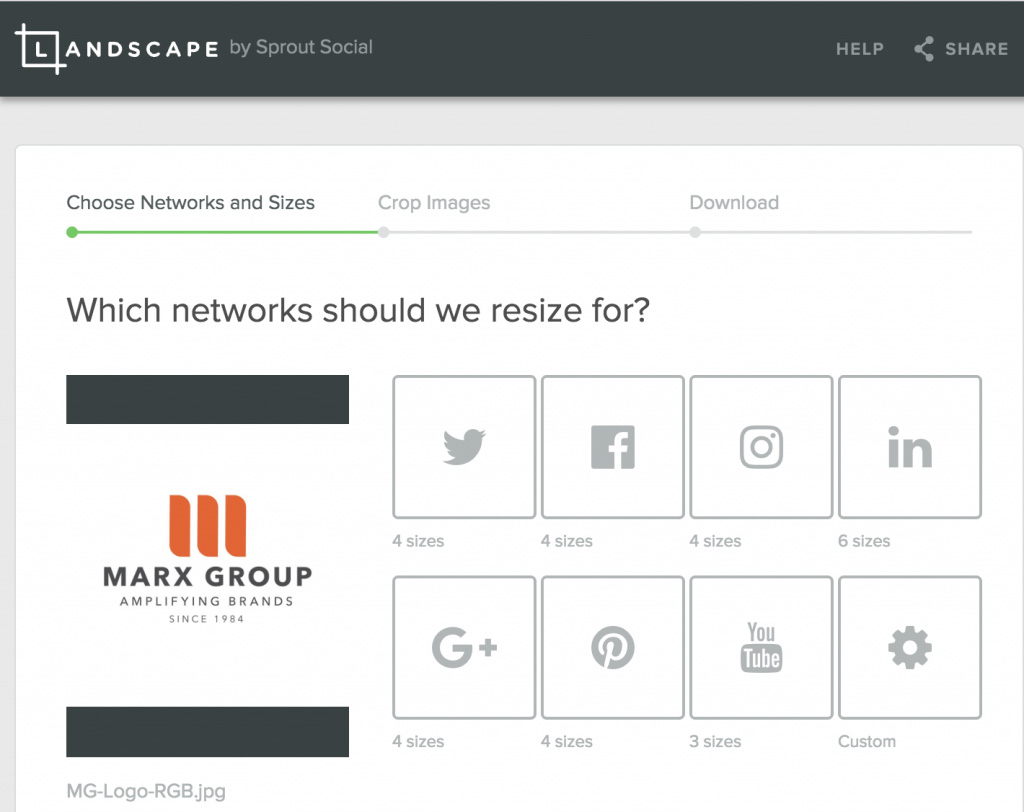
Task: Click 'by Sprout Social' text
Action: 301,47
